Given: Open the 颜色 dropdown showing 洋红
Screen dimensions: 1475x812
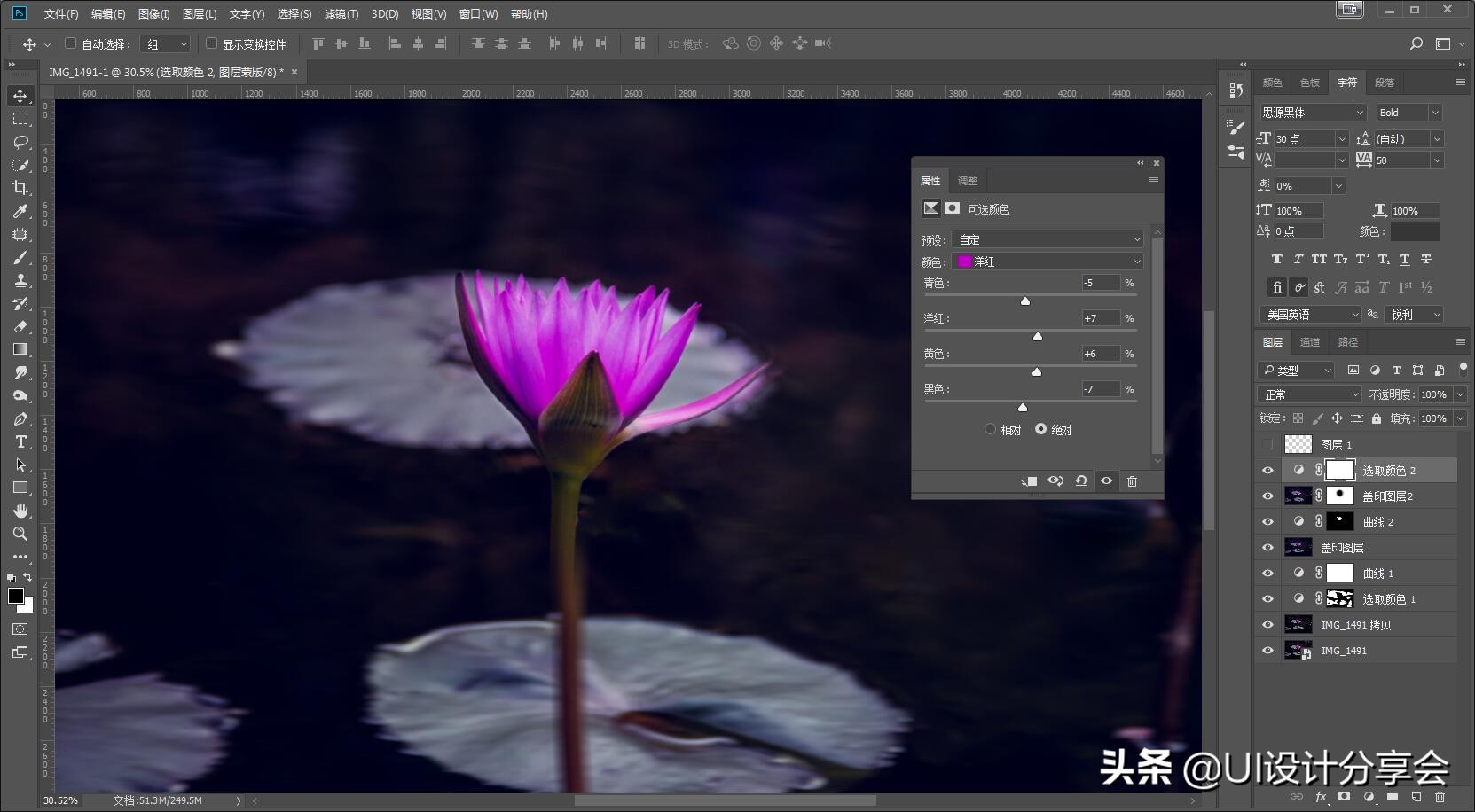Looking at the screenshot, I should 1047,262.
